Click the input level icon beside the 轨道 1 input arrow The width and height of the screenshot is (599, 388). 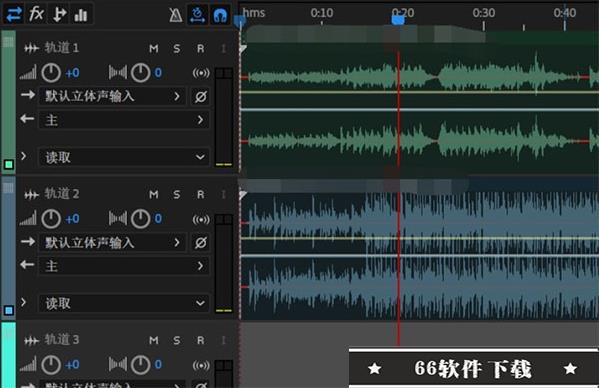(28, 94)
